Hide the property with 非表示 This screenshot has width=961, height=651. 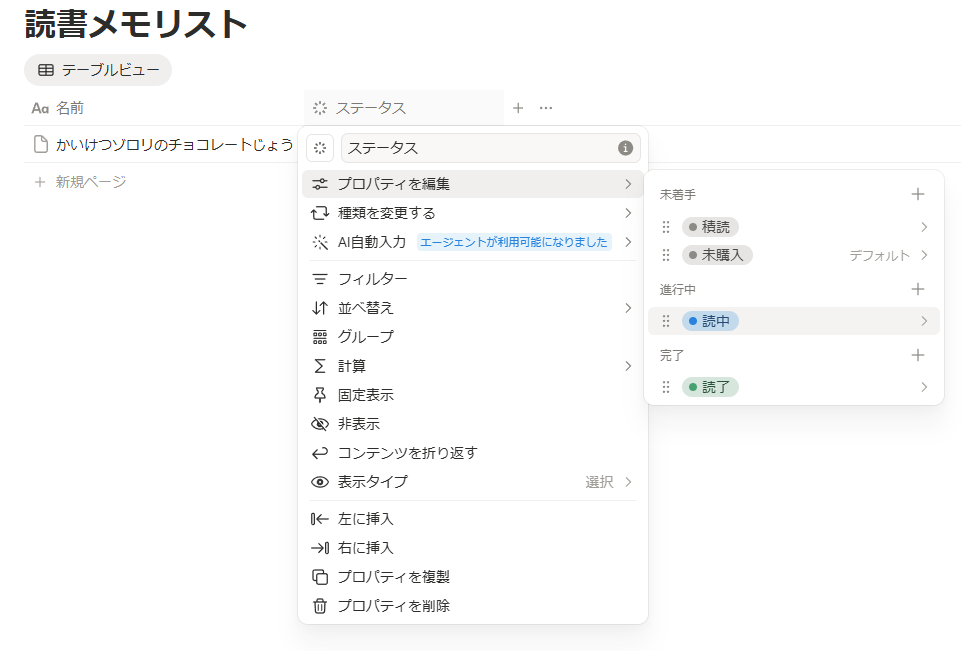359,424
